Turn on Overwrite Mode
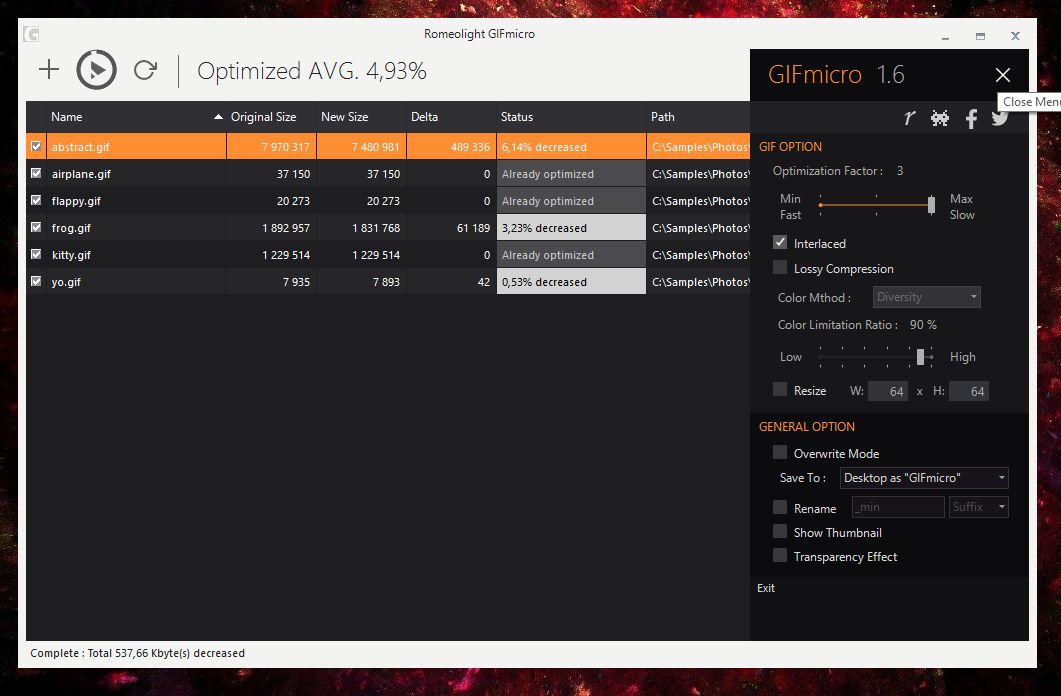 (780, 453)
